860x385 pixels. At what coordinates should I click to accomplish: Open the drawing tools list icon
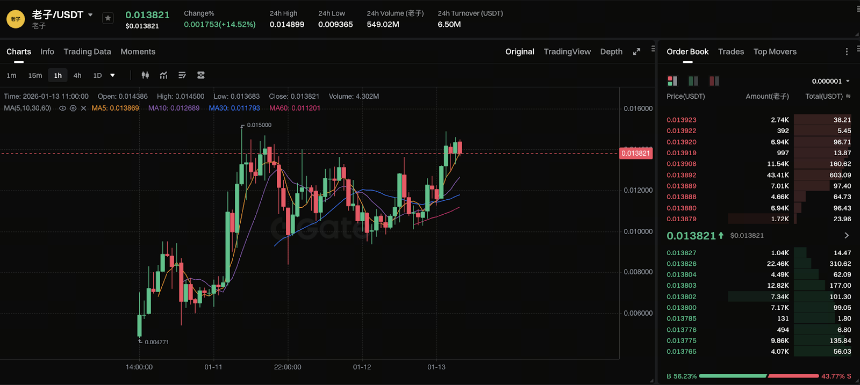183,75
